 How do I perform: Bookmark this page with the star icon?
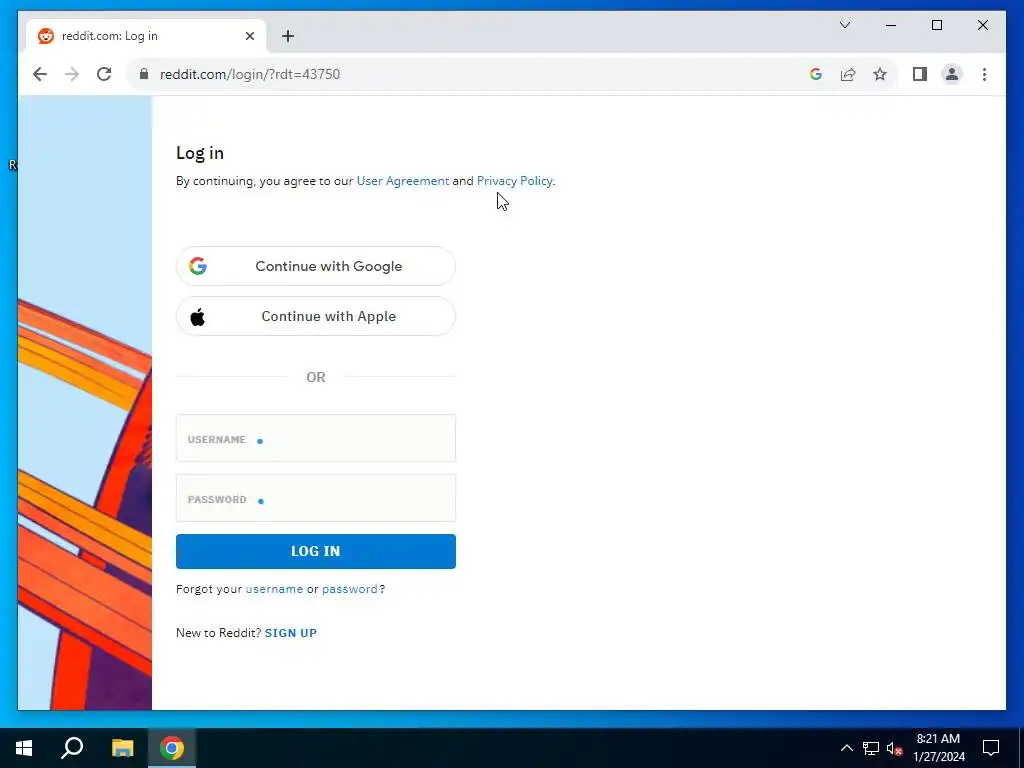tap(880, 74)
